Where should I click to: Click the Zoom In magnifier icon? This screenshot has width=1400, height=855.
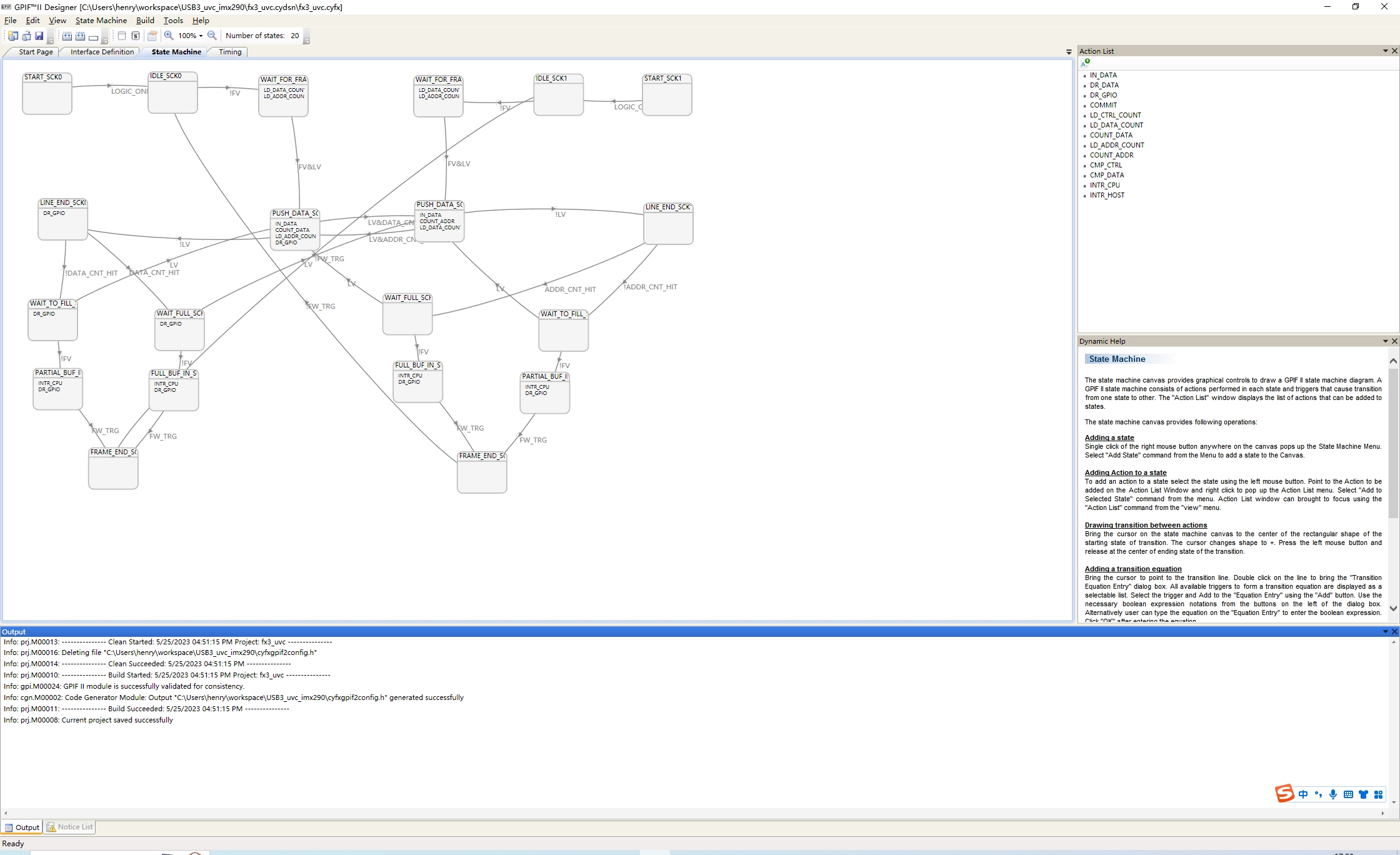point(169,36)
